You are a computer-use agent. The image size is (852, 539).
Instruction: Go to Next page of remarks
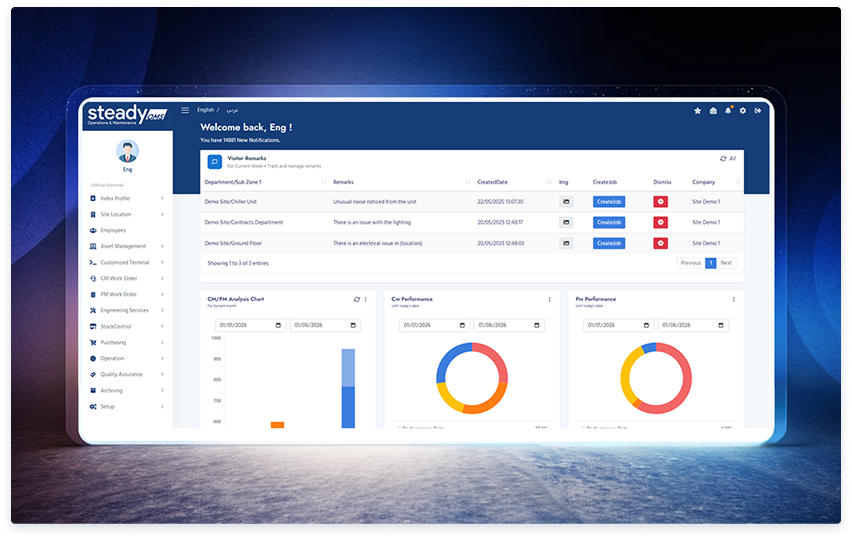coord(726,263)
